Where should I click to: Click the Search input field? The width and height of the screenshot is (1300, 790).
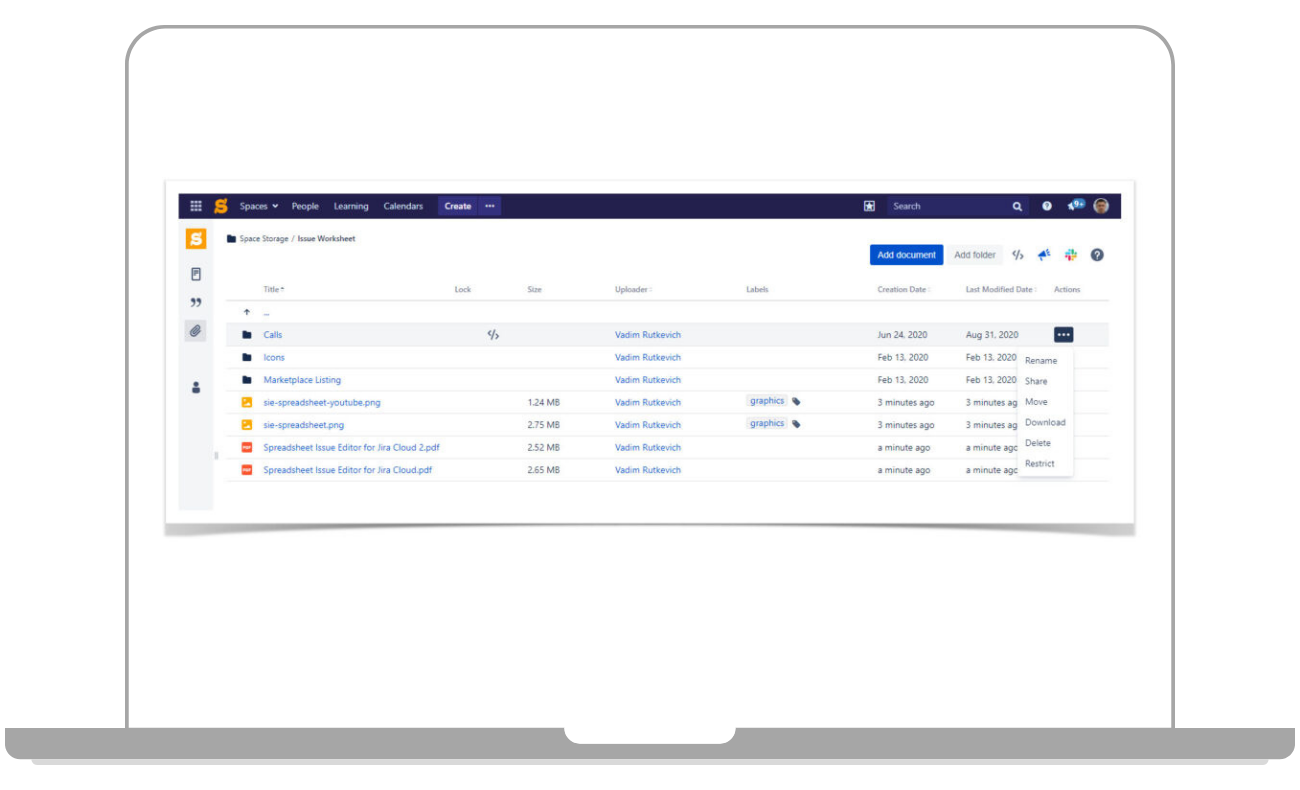click(950, 206)
